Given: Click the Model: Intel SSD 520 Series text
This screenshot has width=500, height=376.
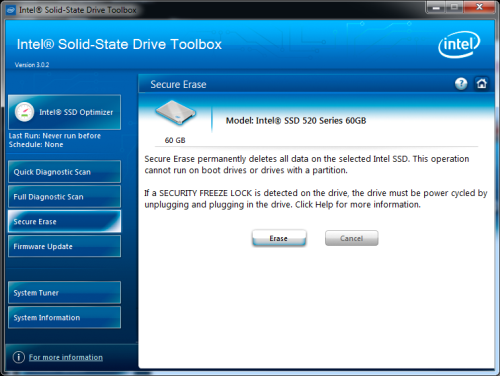Looking at the screenshot, I should point(296,121).
